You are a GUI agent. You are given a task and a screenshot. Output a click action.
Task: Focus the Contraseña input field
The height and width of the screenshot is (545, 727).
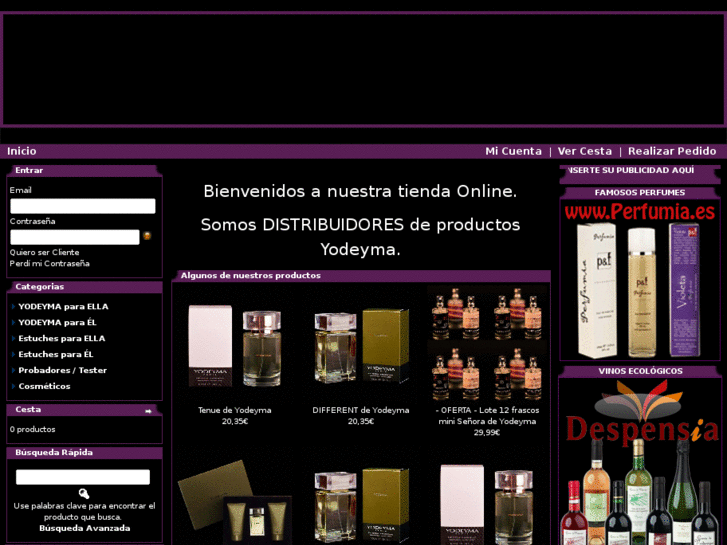75,237
